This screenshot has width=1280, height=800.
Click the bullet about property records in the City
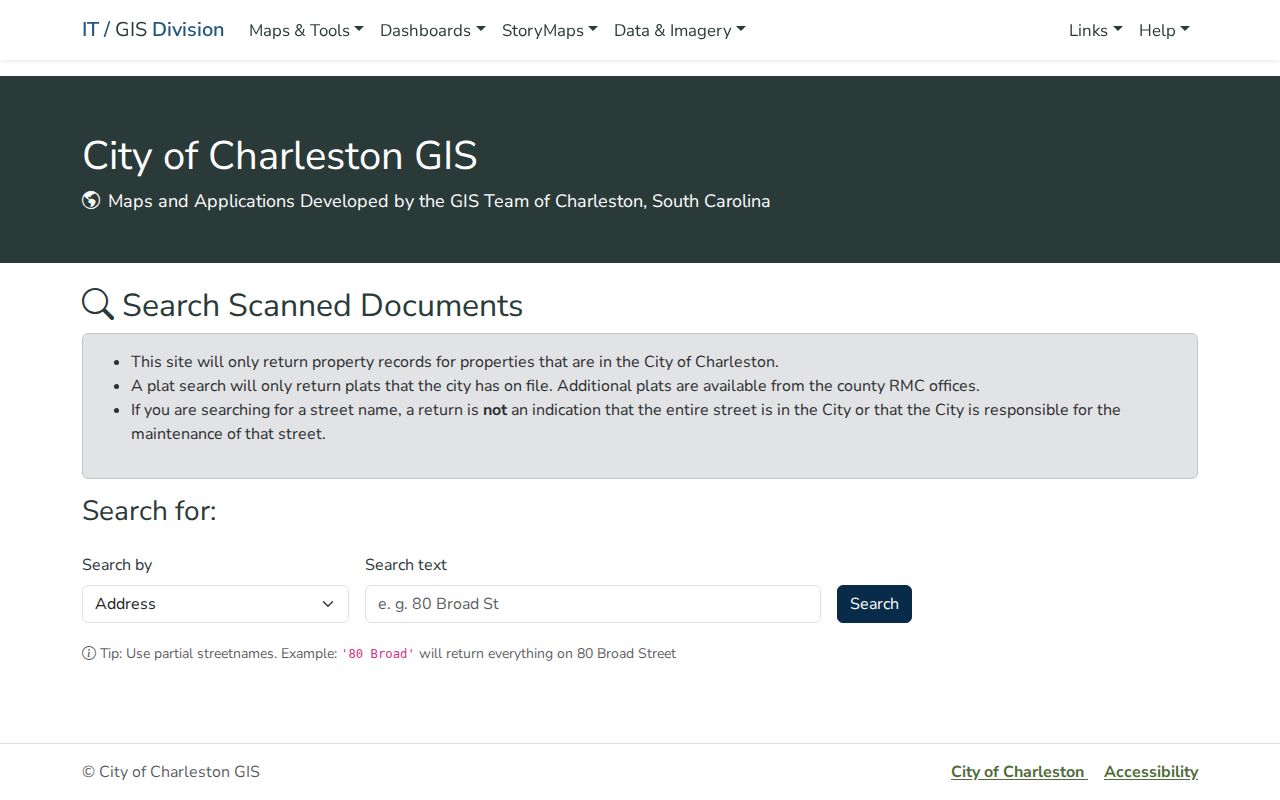click(x=455, y=361)
